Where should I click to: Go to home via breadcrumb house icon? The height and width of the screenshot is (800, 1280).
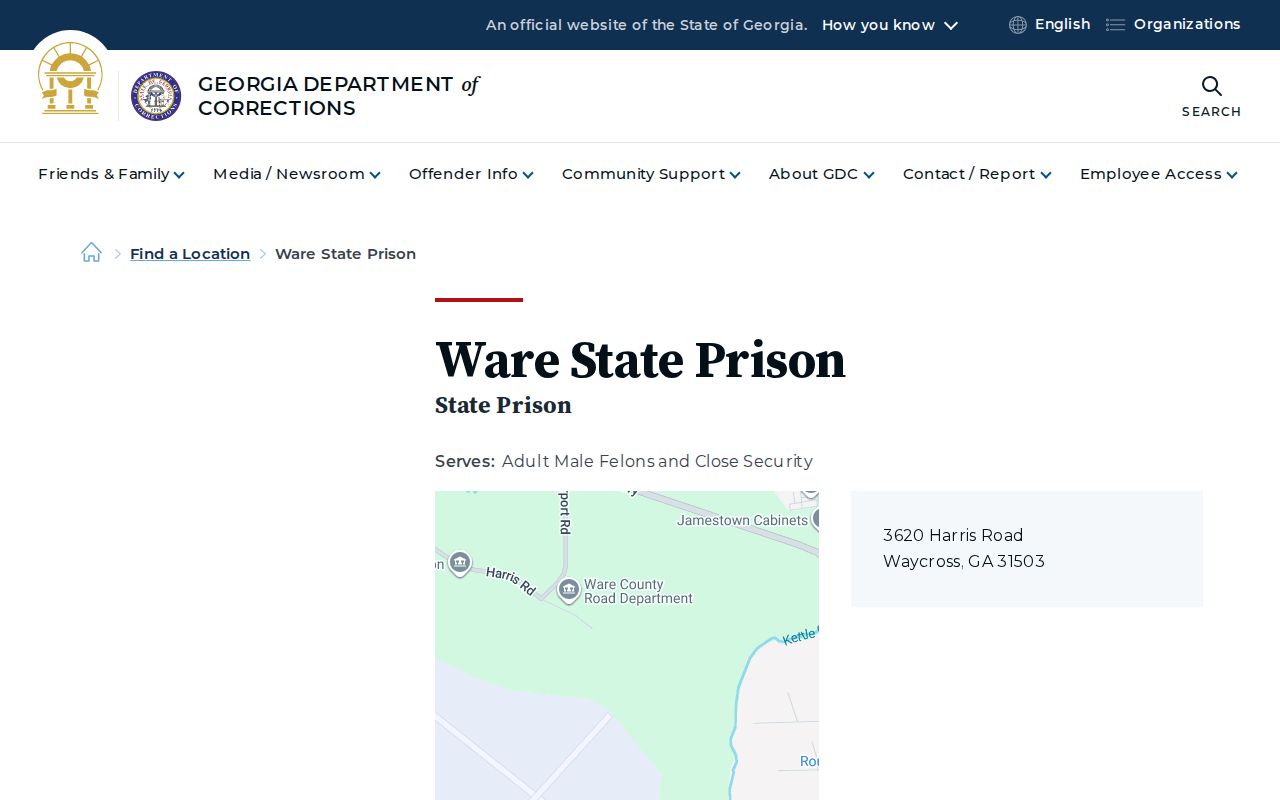[91, 253]
